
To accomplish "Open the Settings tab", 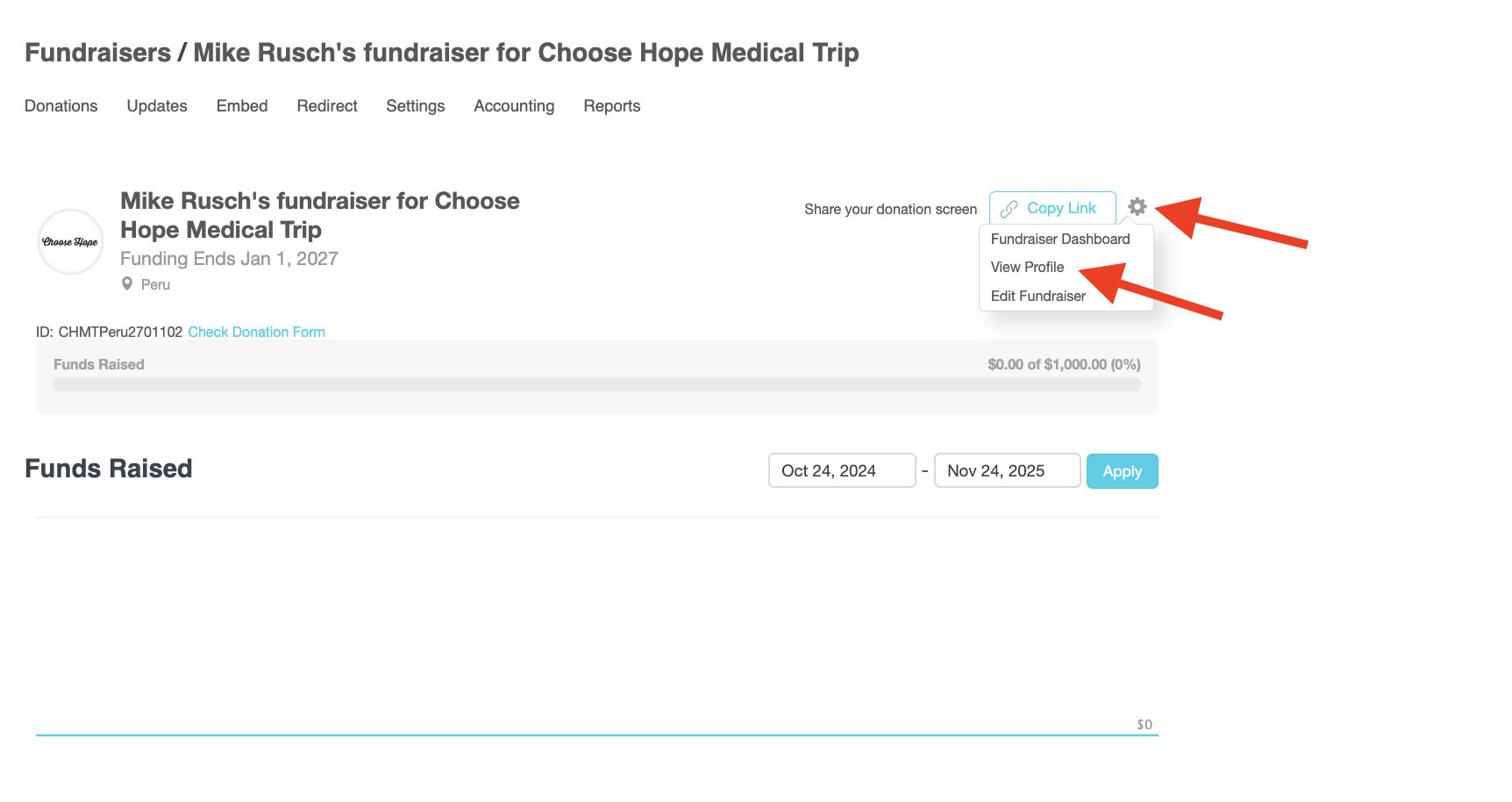I will pyautogui.click(x=416, y=106).
